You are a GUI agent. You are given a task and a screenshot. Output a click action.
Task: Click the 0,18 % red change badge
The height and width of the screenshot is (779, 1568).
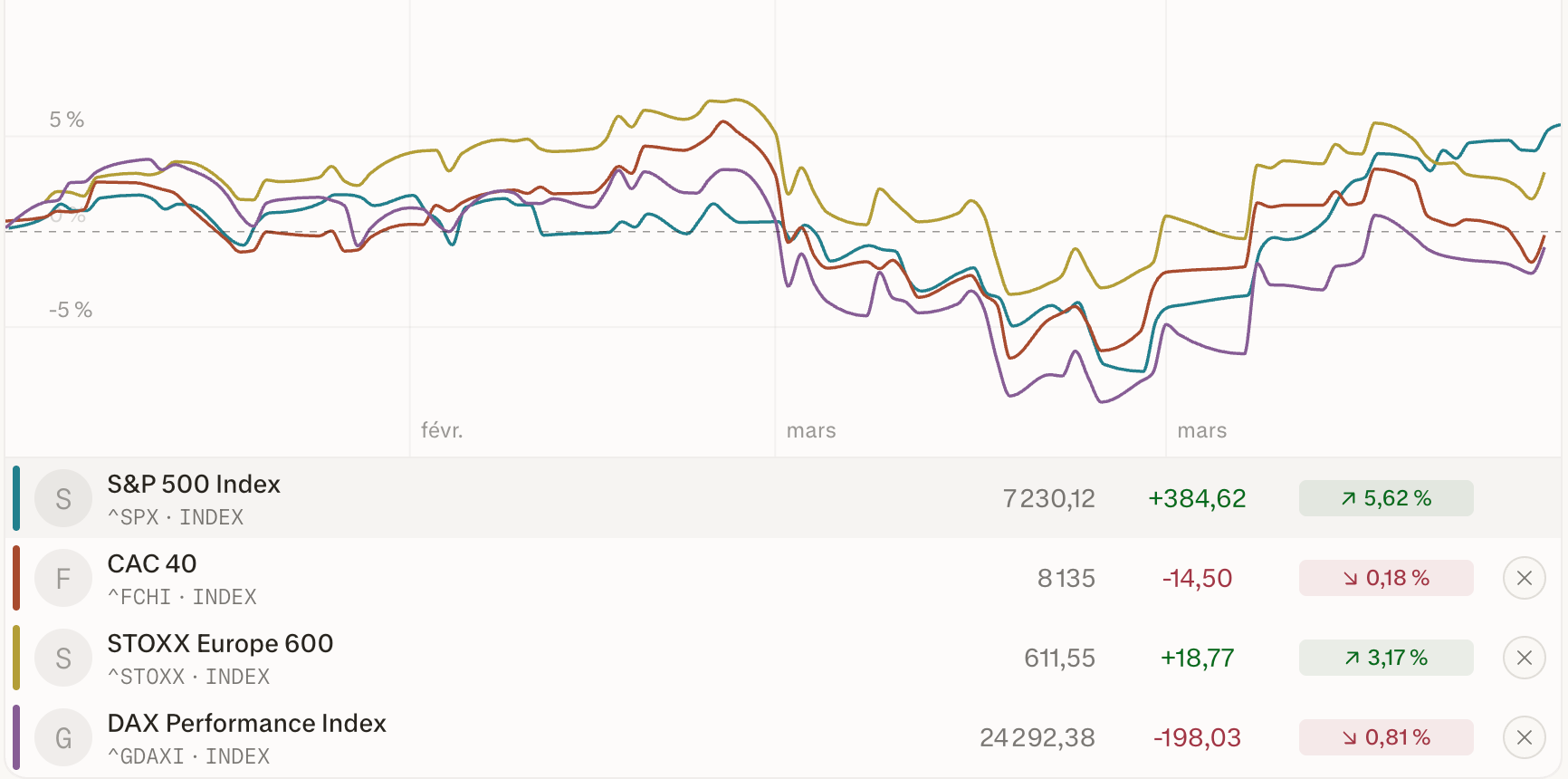point(1386,578)
